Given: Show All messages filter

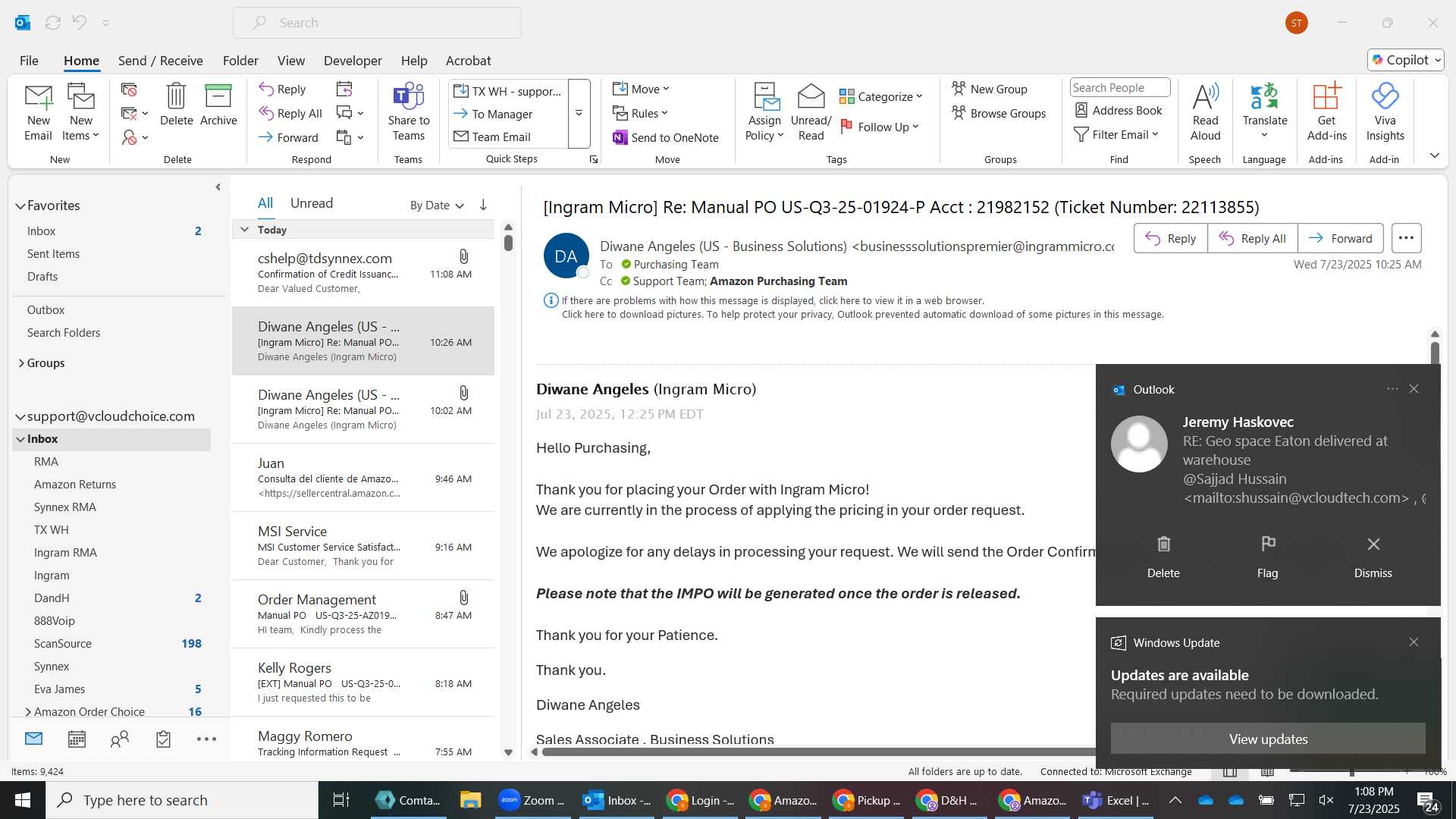Looking at the screenshot, I should (x=265, y=203).
